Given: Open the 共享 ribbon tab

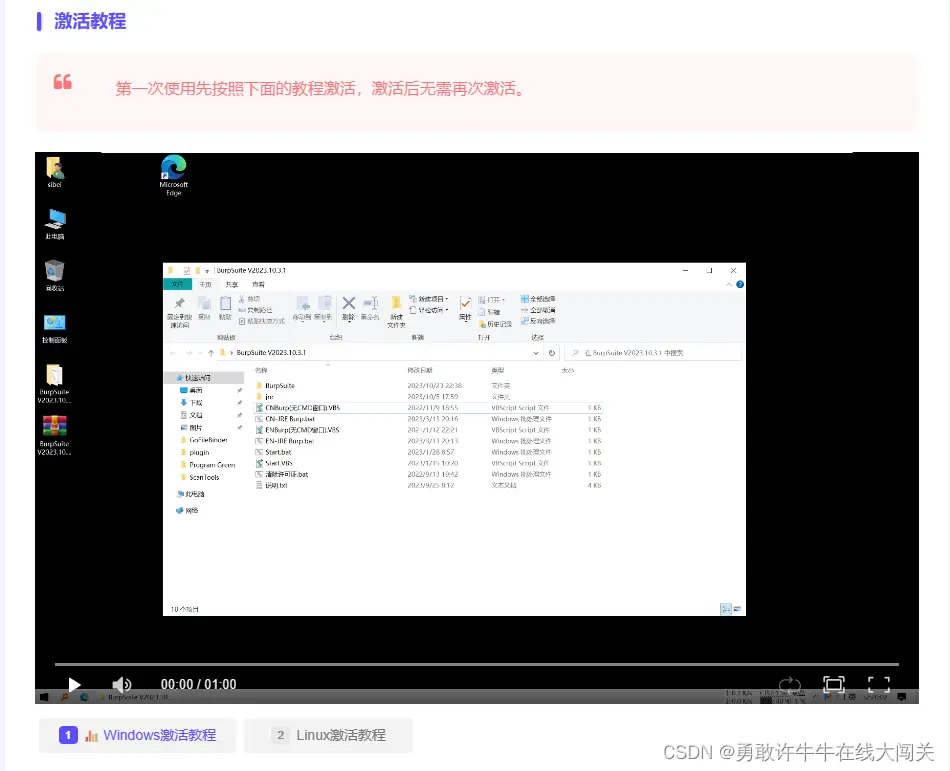Looking at the screenshot, I should [x=231, y=284].
